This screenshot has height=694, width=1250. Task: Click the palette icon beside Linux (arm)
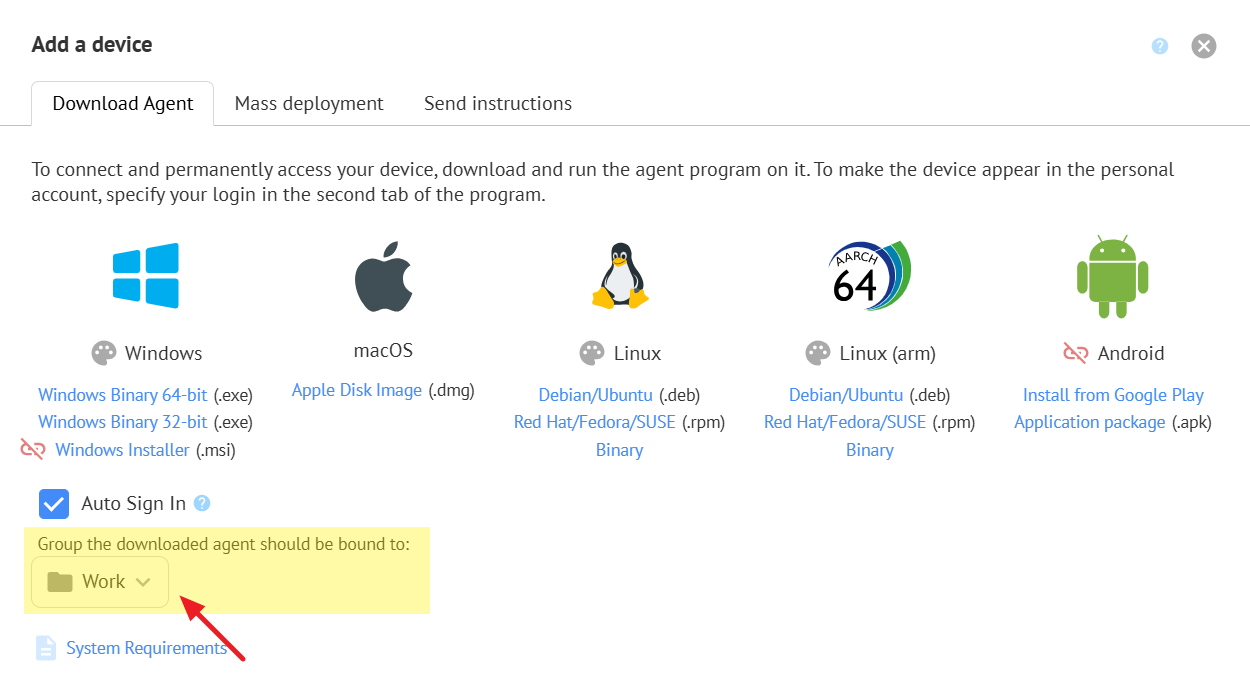[x=818, y=353]
